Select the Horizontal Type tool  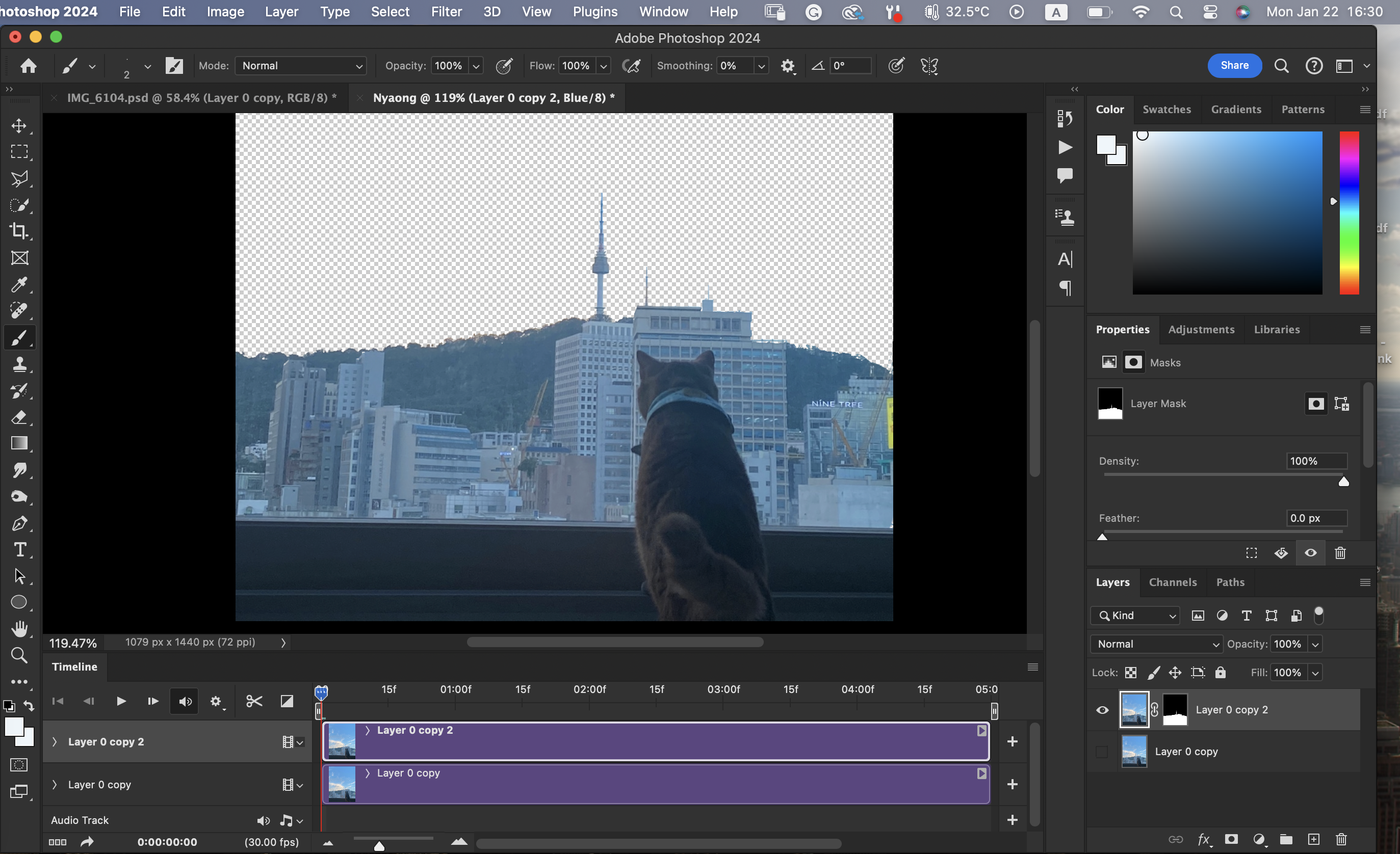[19, 550]
